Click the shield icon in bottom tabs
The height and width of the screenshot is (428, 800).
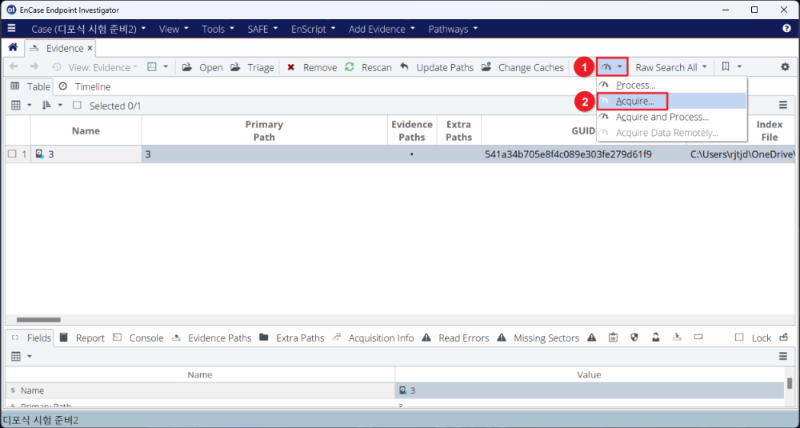635,337
